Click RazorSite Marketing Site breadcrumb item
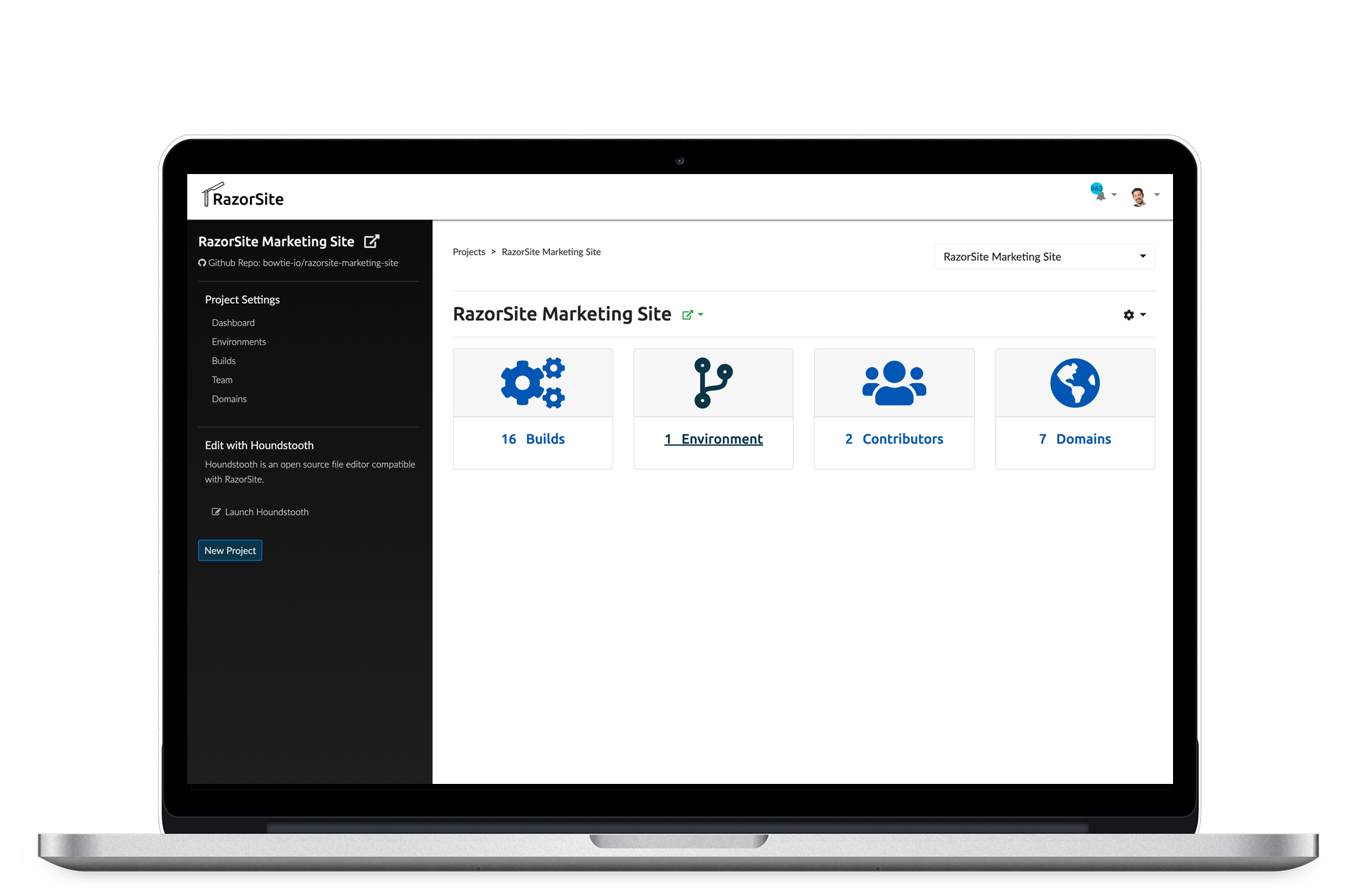 click(x=551, y=252)
